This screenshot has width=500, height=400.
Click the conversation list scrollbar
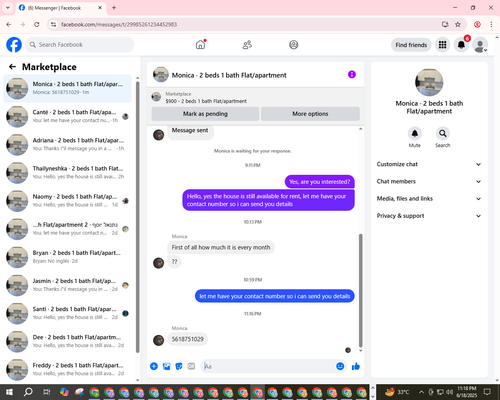tap(138, 217)
